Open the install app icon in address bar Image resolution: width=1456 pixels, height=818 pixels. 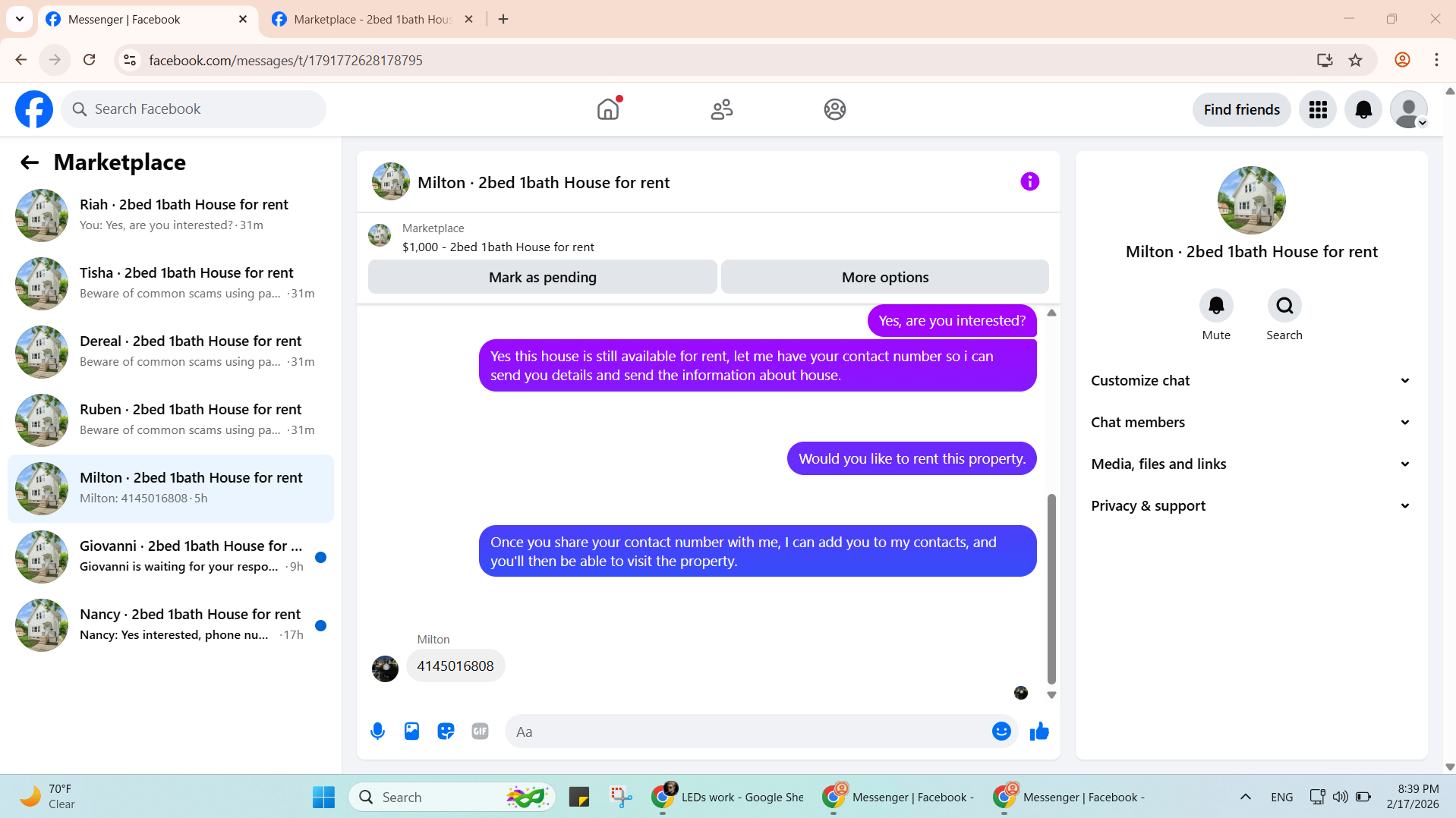[x=1325, y=60]
